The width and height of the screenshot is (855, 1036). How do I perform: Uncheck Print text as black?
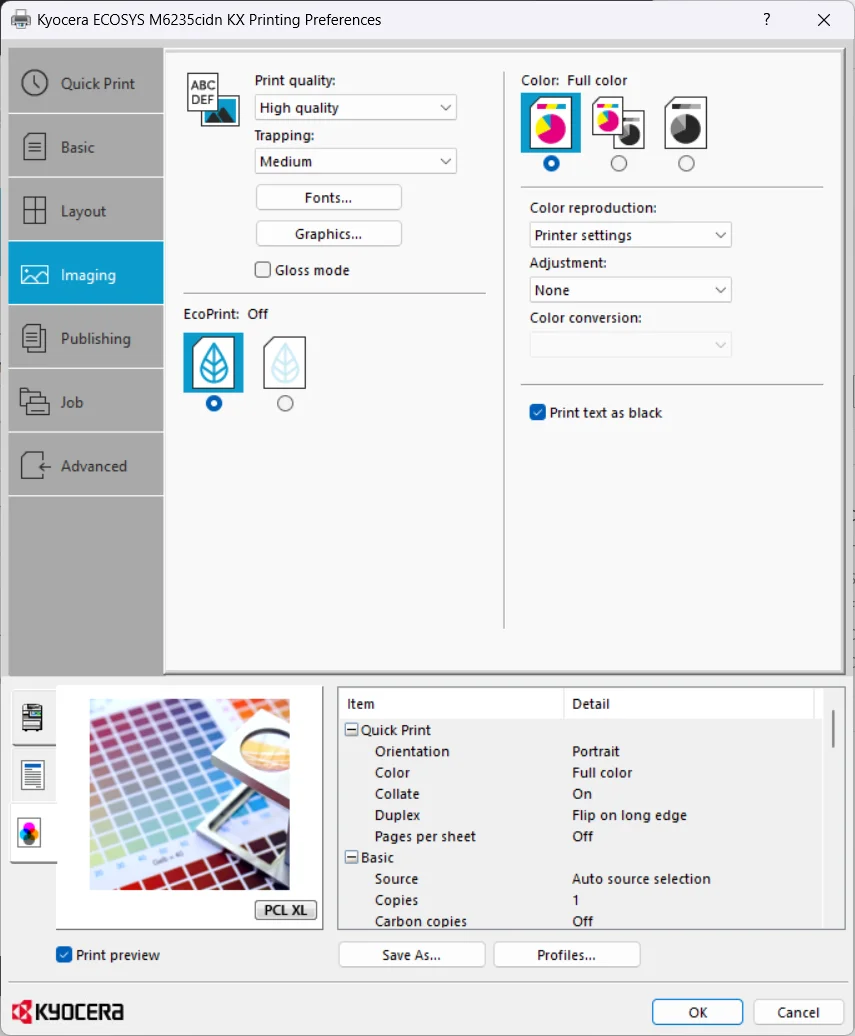(x=538, y=412)
